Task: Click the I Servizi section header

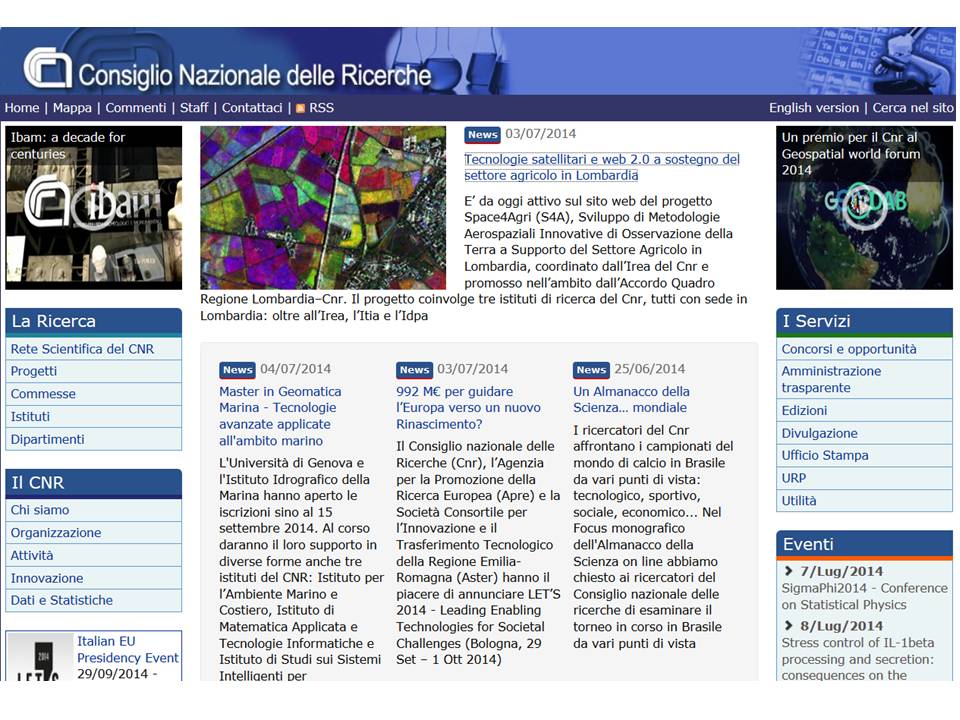Action: (864, 321)
